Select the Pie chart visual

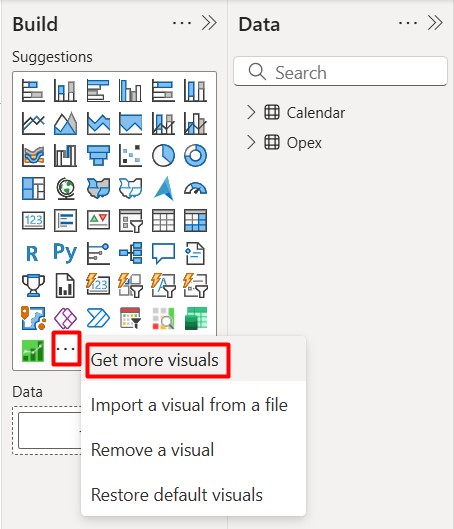click(163, 156)
